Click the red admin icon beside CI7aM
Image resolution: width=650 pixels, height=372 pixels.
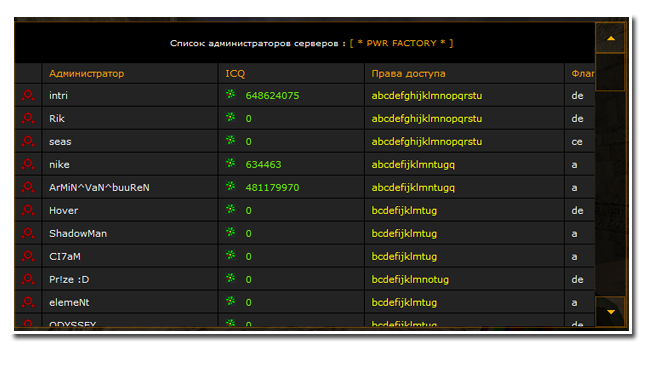[x=28, y=256]
